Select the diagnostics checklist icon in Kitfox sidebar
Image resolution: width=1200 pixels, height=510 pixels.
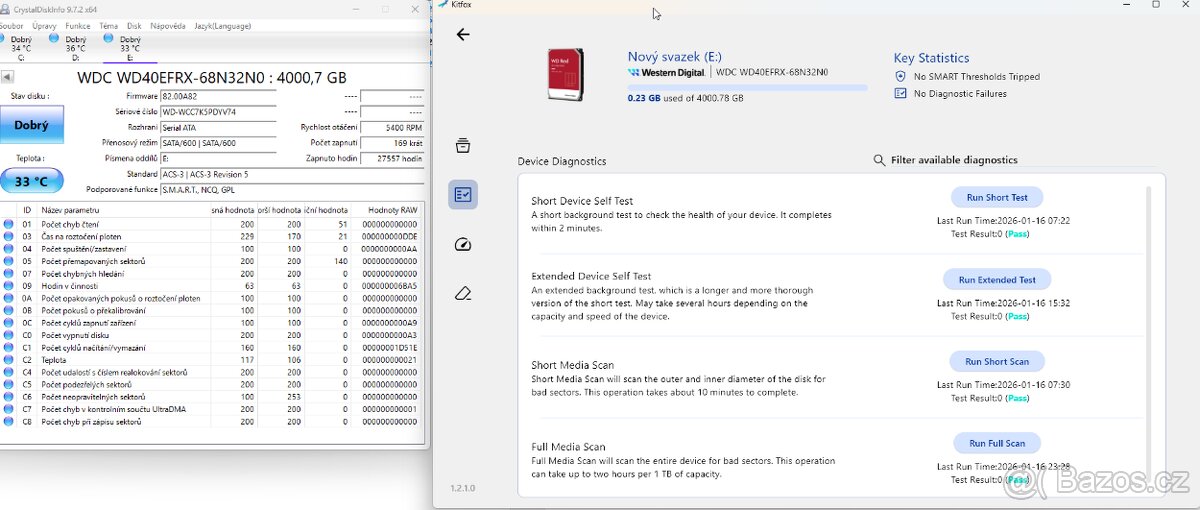pos(462,195)
